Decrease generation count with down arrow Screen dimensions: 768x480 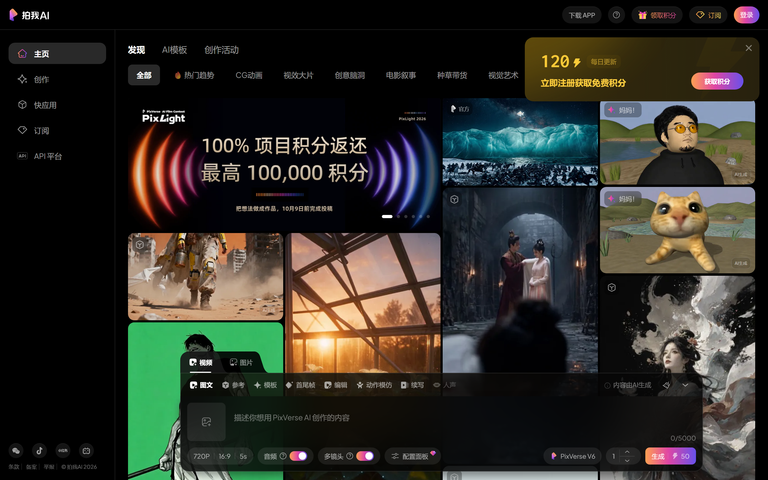(x=627, y=460)
